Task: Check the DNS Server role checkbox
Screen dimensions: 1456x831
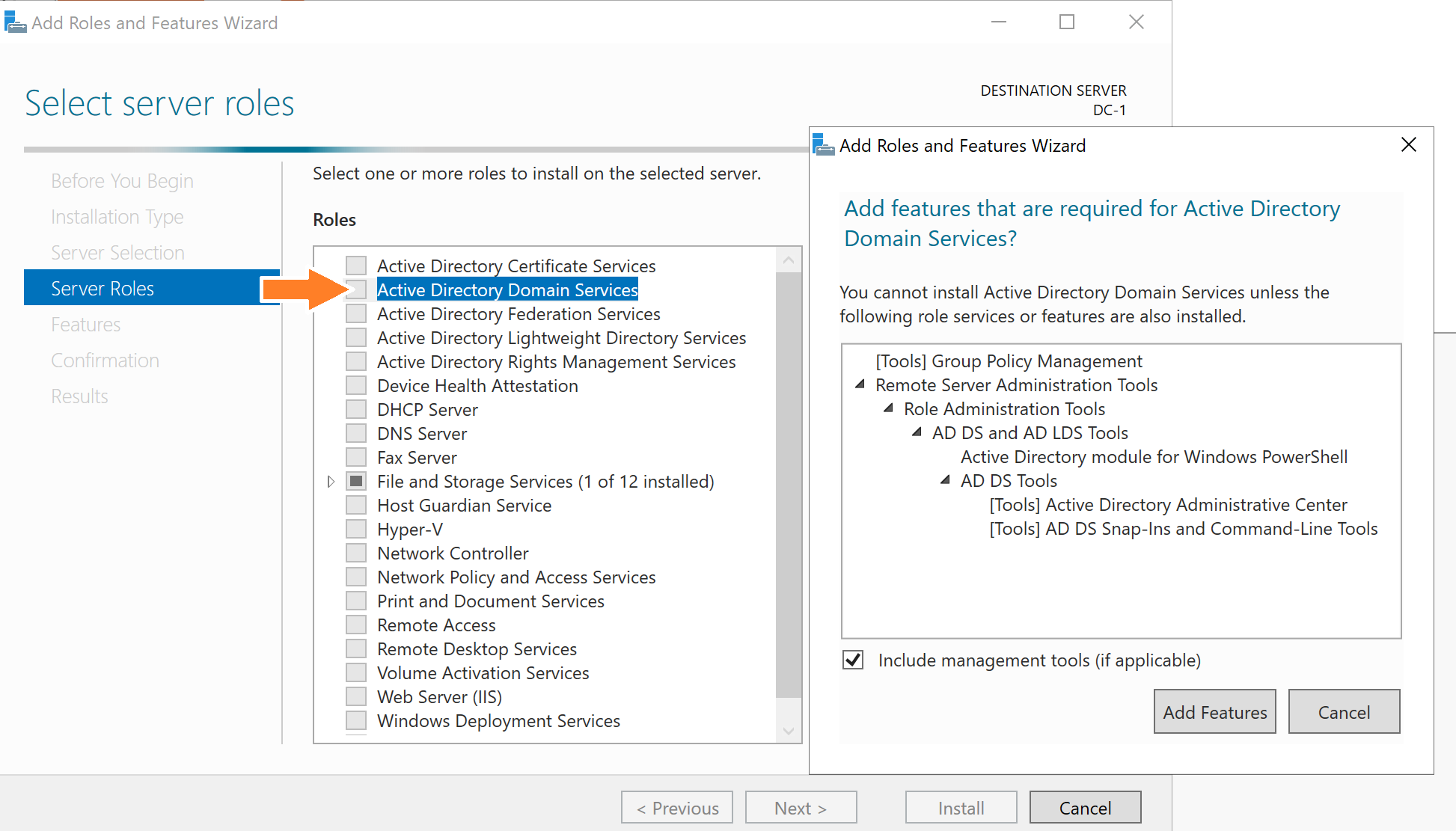Action: [x=356, y=434]
